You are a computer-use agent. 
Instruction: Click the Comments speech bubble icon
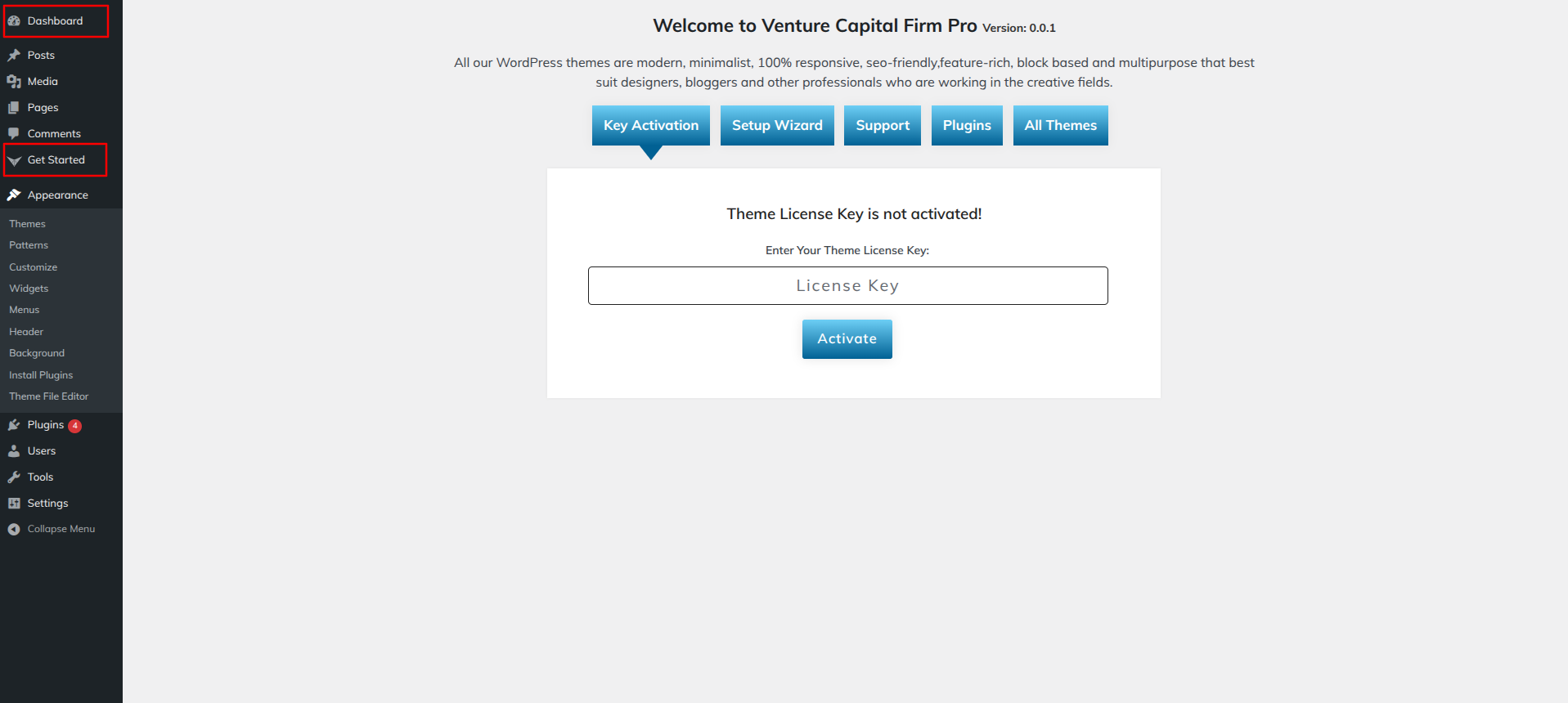tap(14, 134)
